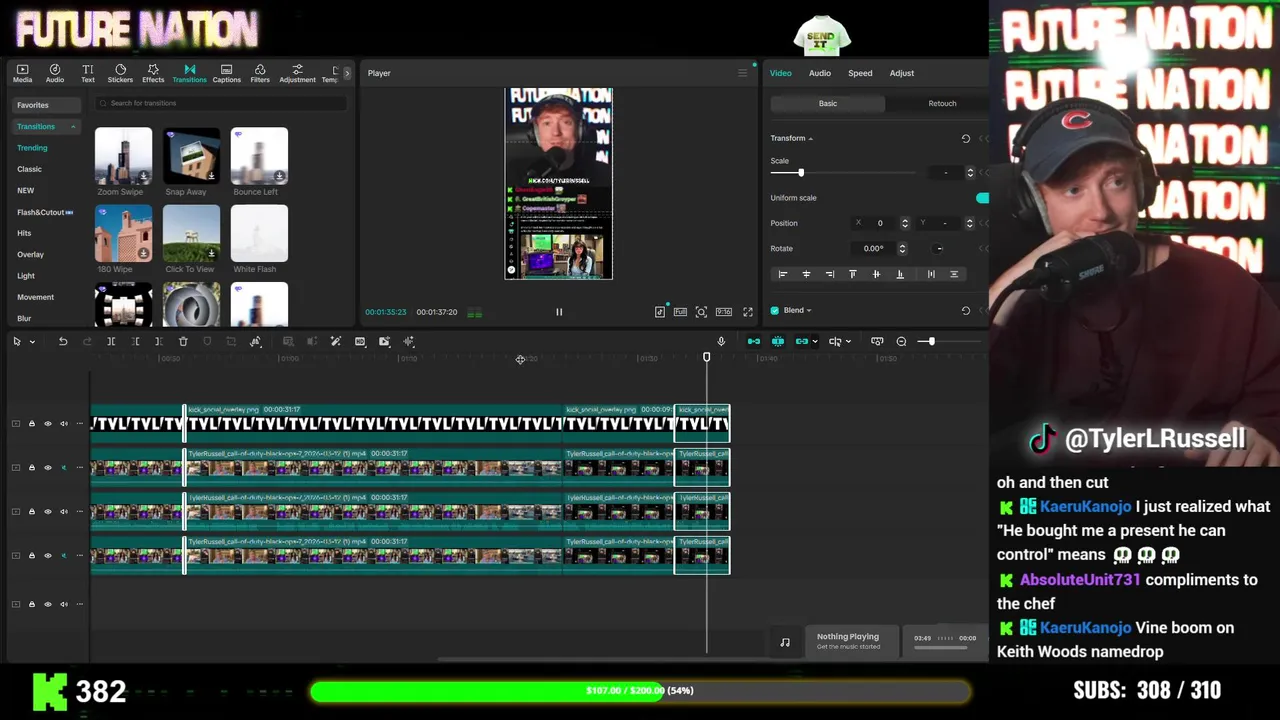The image size is (1280, 720).
Task: Open the Adjustment tab
Action: tap(297, 73)
